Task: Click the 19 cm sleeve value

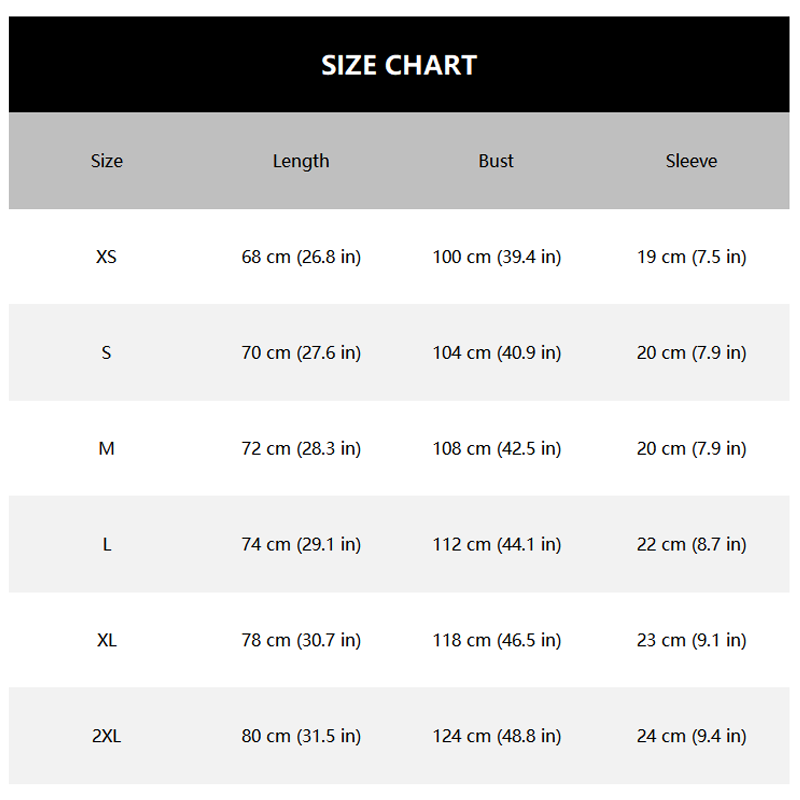Action: tap(691, 257)
